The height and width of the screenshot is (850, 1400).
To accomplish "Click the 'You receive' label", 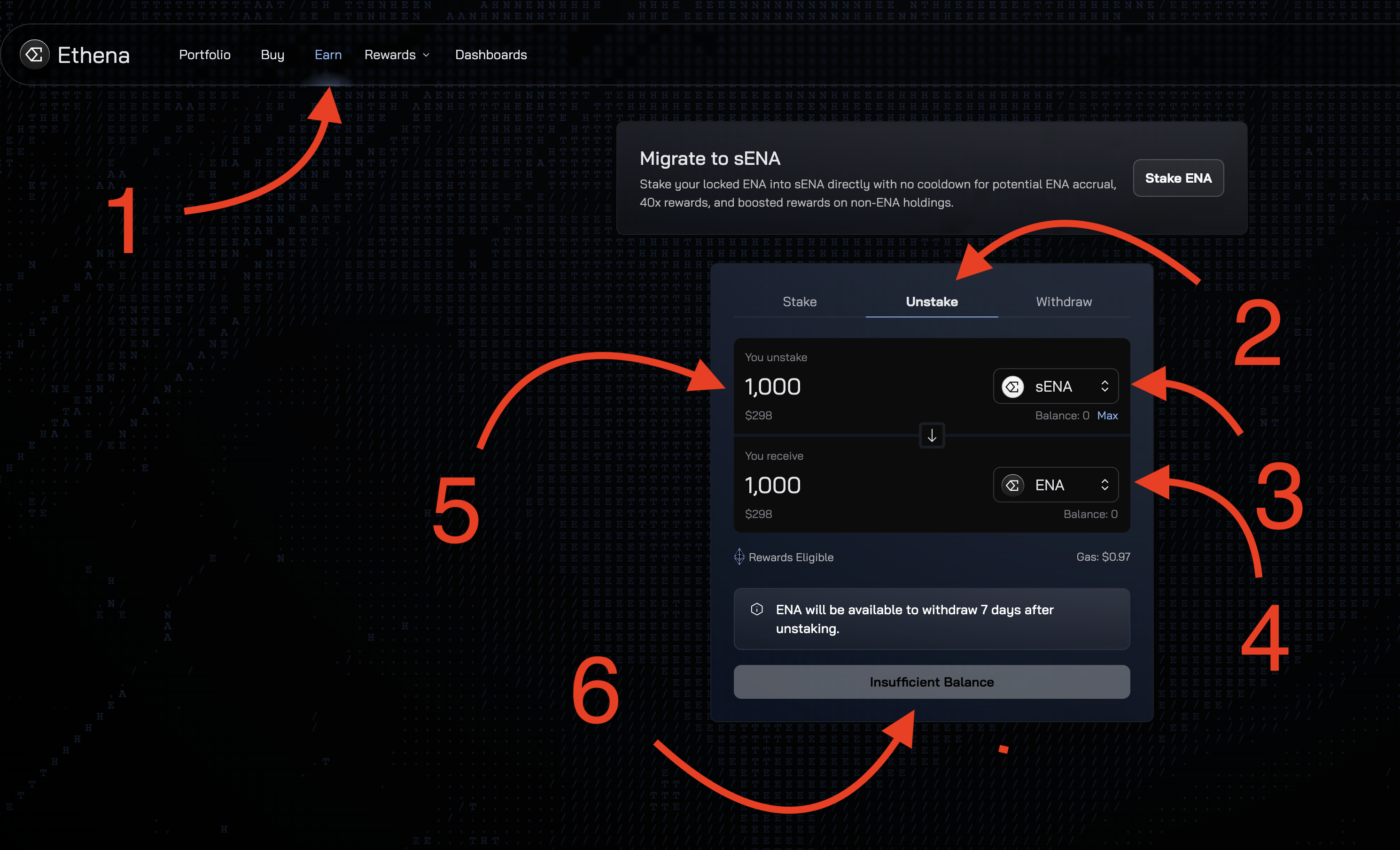I will 774,456.
